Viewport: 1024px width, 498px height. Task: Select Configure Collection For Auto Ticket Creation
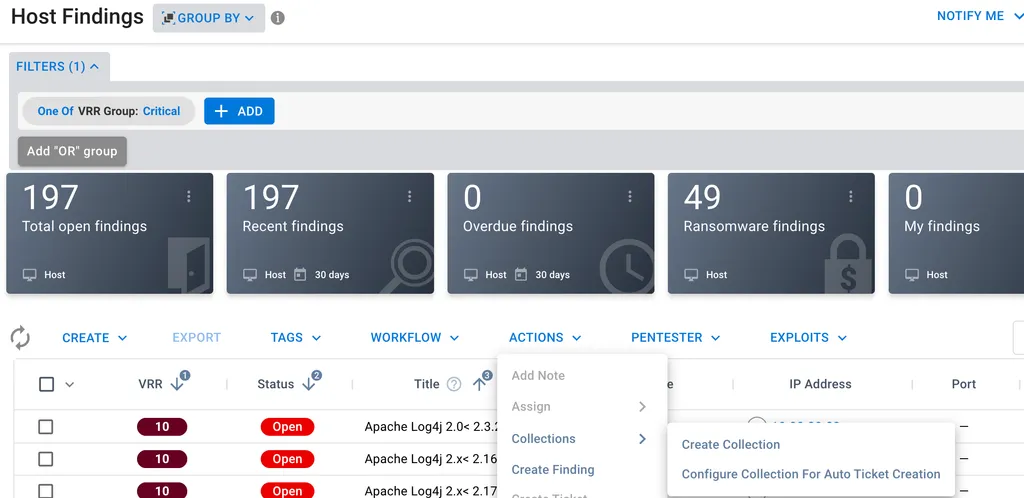click(810, 475)
